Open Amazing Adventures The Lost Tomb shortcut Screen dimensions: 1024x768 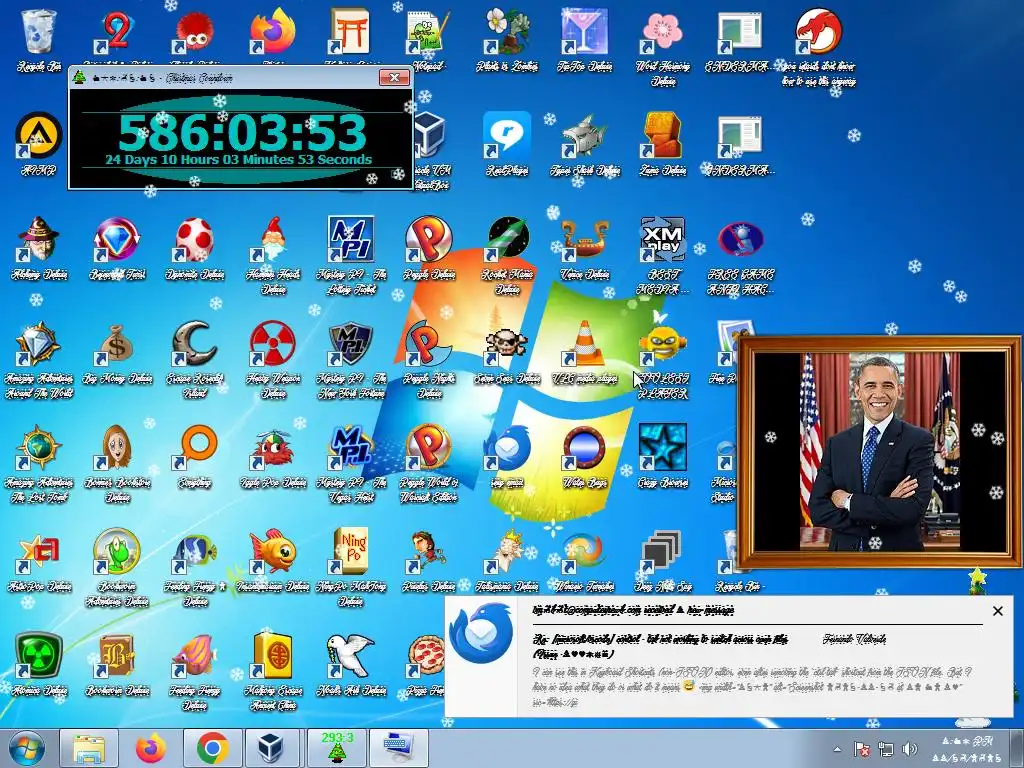(x=38, y=447)
